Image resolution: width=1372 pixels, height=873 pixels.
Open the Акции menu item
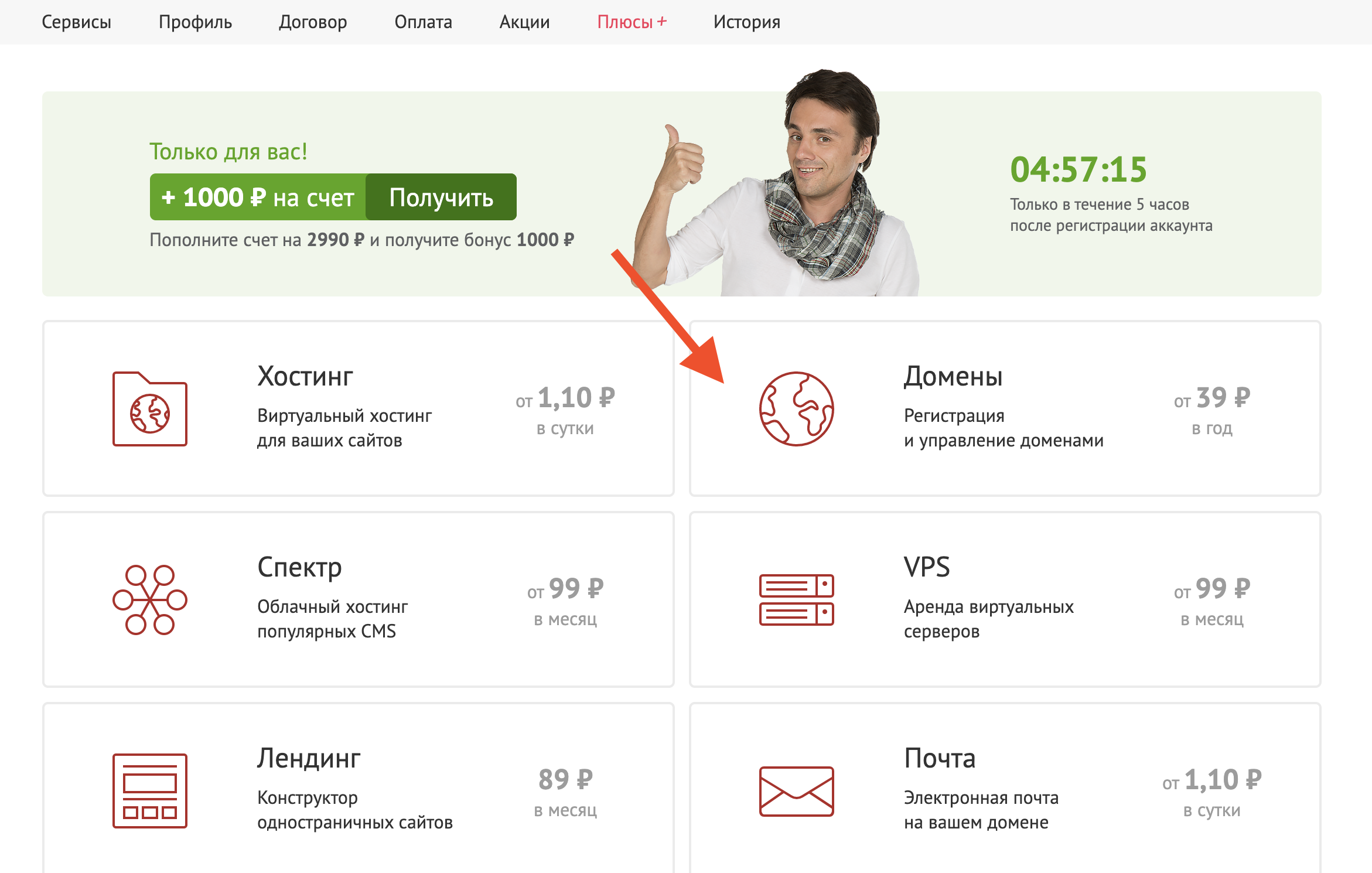[x=524, y=22]
